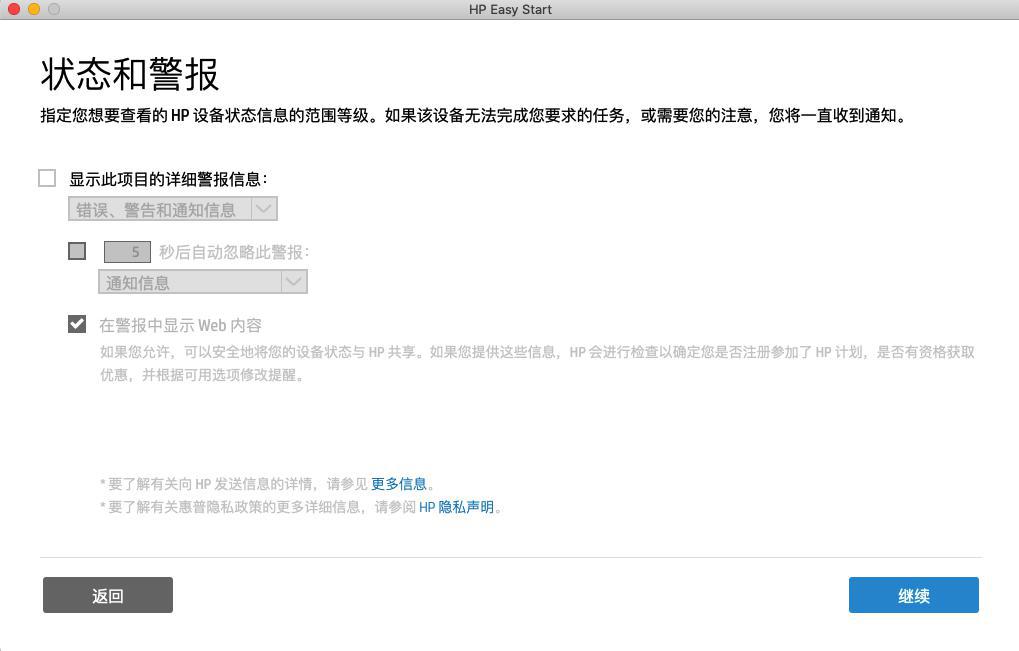Open the 通知信息 dropdown
Screen dimensions: 1019x651
[x=203, y=282]
